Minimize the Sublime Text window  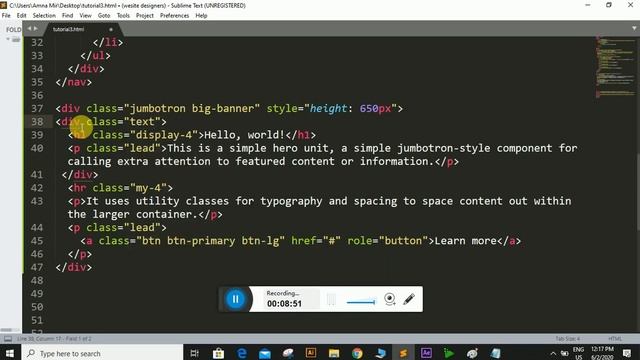tap(588, 5)
